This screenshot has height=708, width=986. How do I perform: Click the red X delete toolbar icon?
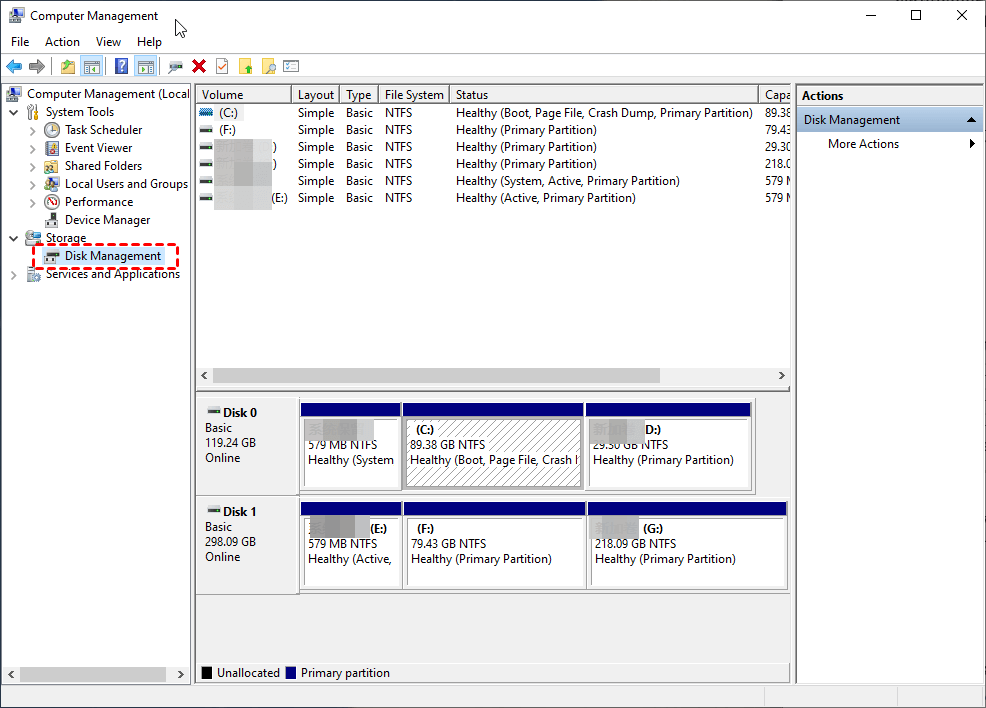click(x=199, y=66)
